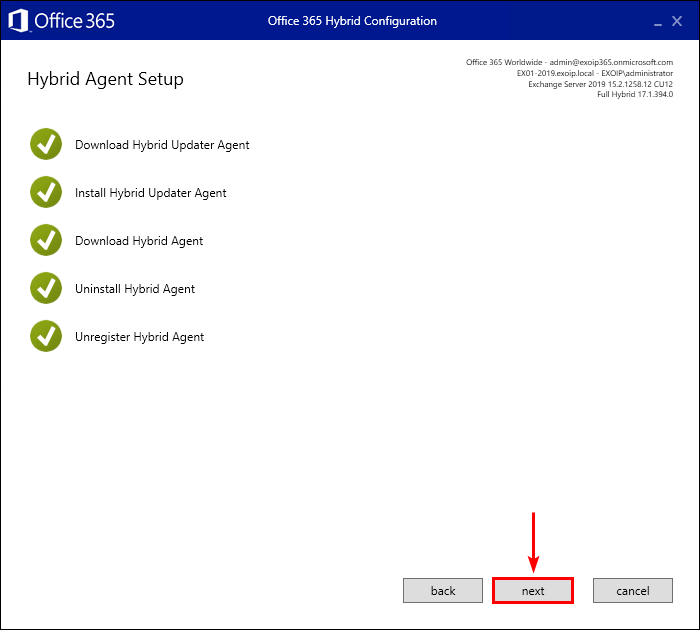Click the 'Exchange Server 2019 15.2.1258.12 CU12' line
Screen dimensions: 700x630
tap(600, 84)
